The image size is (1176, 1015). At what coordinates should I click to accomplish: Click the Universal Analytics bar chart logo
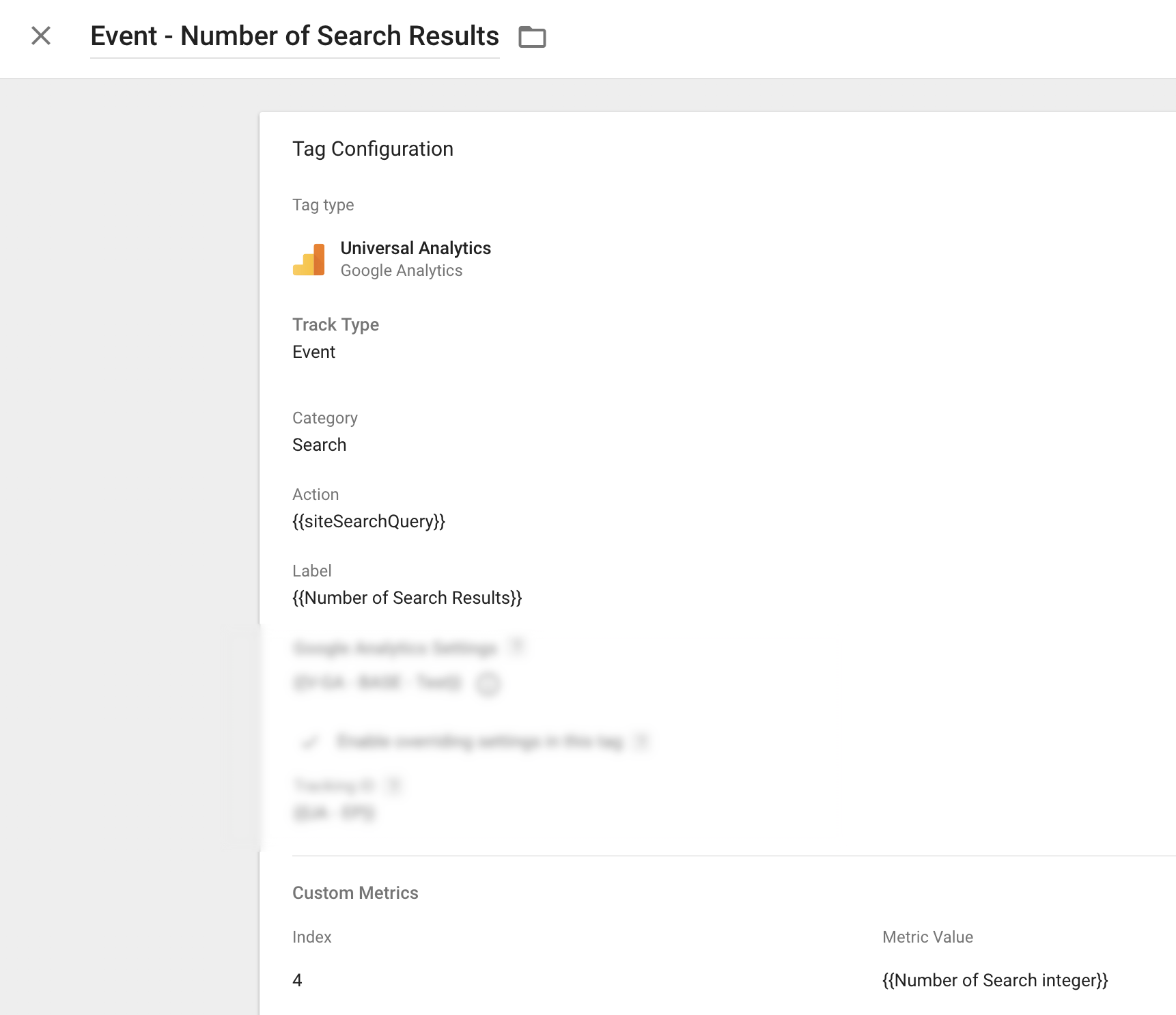click(309, 260)
